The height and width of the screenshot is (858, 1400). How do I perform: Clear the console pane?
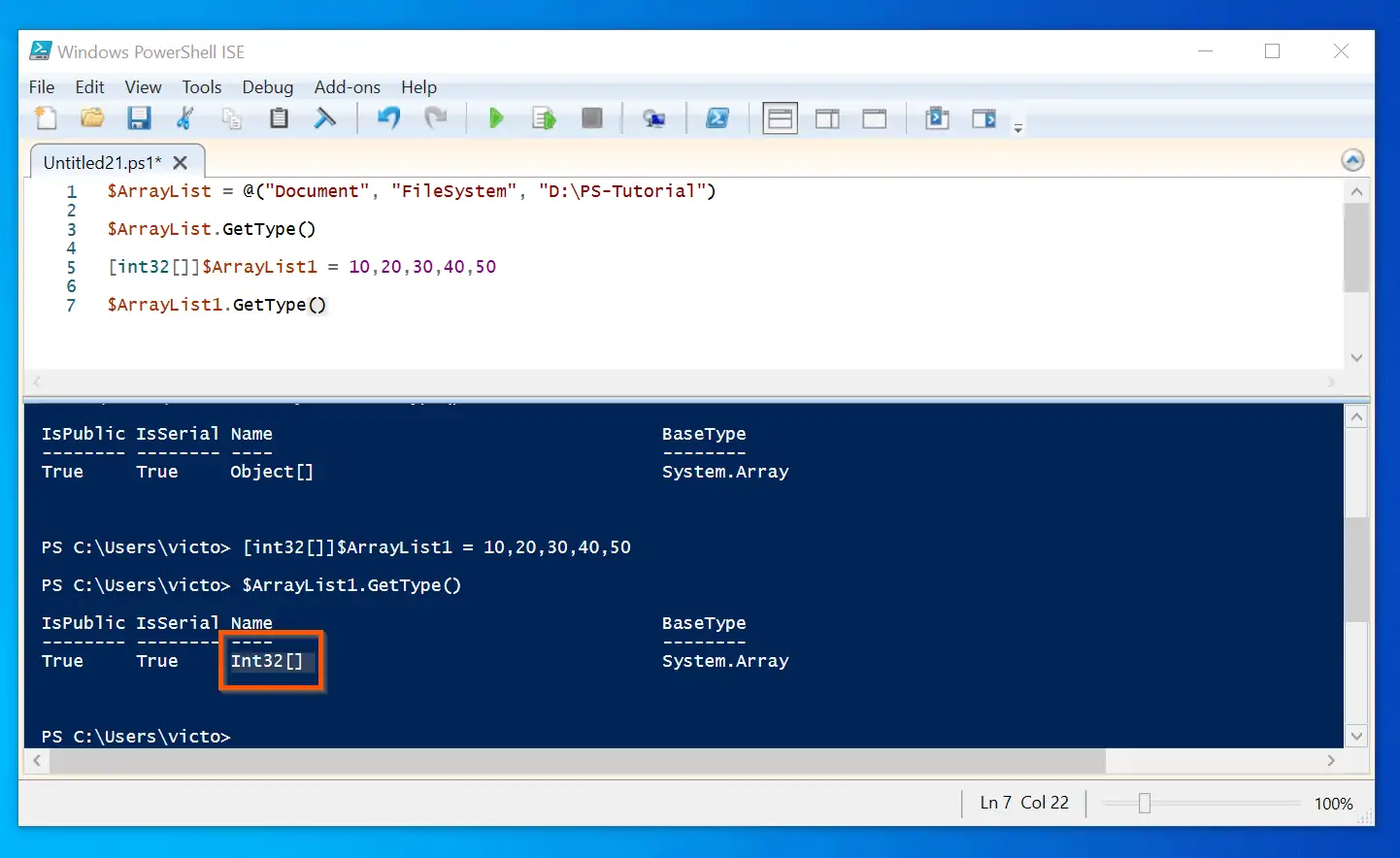click(x=325, y=118)
